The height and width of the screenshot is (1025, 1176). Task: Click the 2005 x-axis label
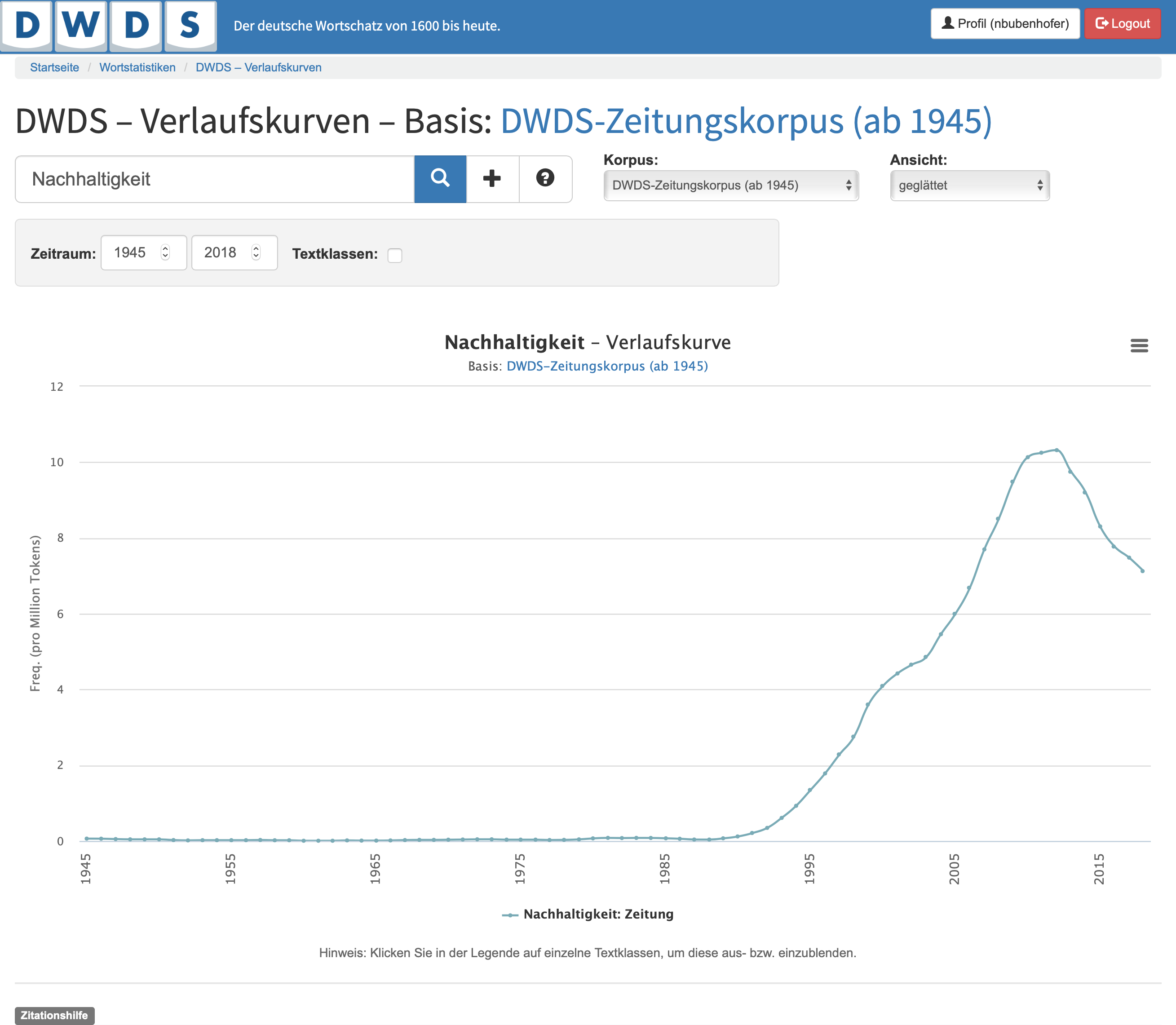click(954, 869)
